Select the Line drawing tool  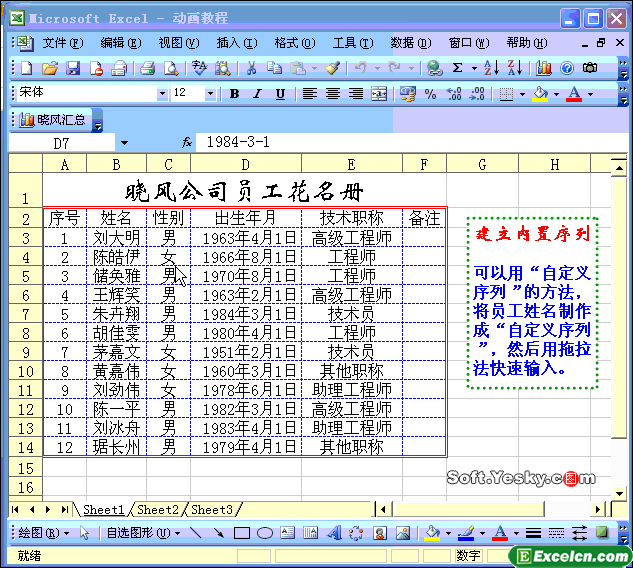(x=196, y=533)
